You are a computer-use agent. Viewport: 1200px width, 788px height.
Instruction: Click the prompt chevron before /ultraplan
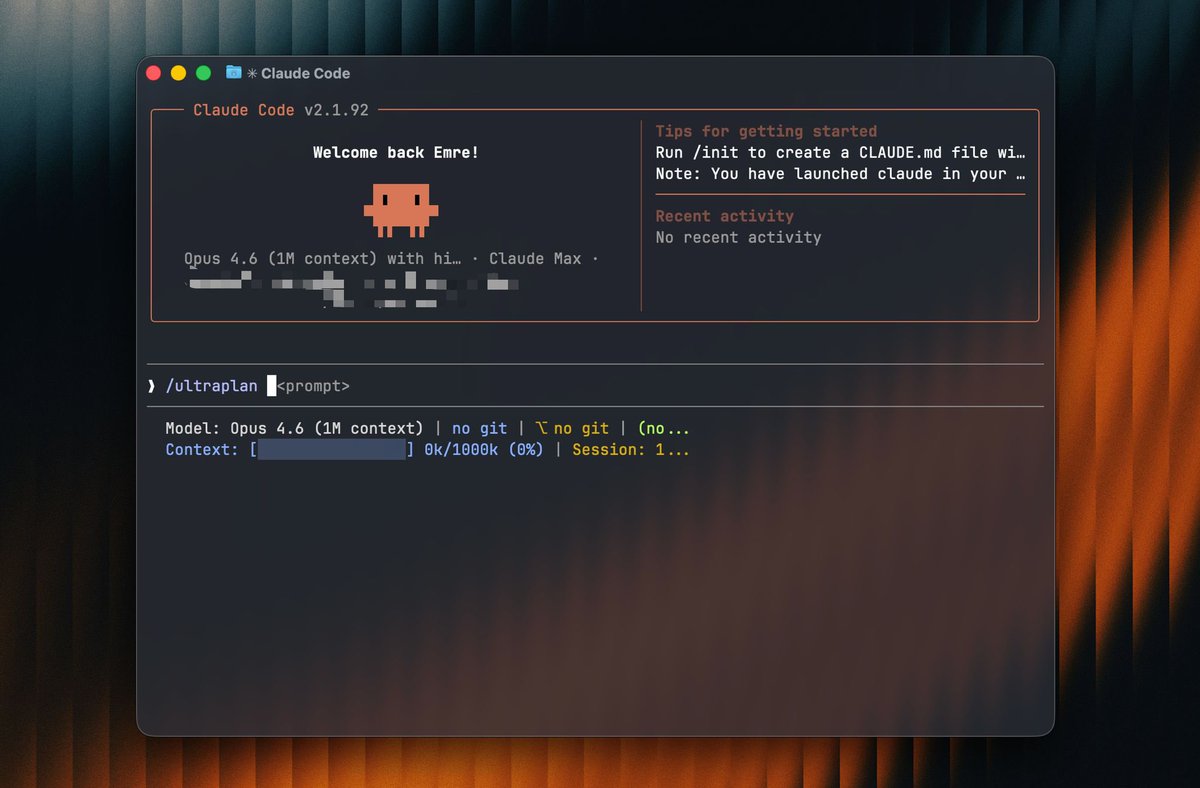(x=151, y=386)
